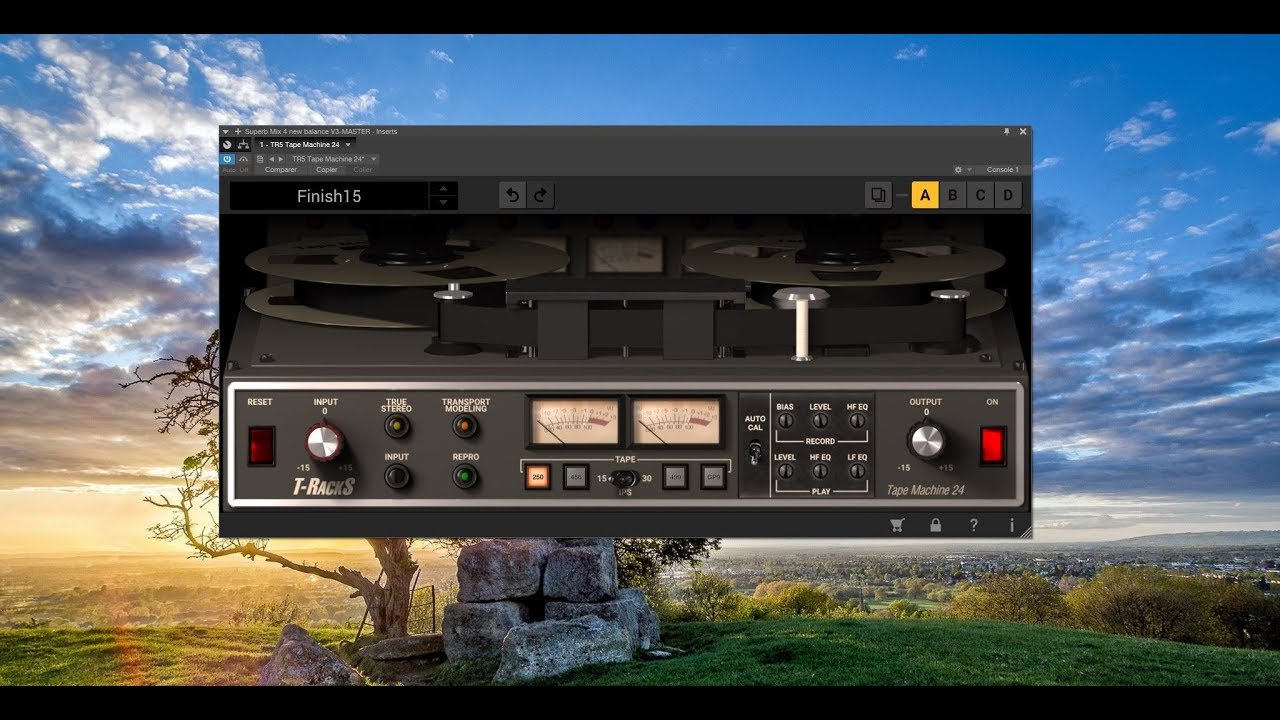Click the left VU meter
Screen dimensions: 1280x720
pos(574,421)
